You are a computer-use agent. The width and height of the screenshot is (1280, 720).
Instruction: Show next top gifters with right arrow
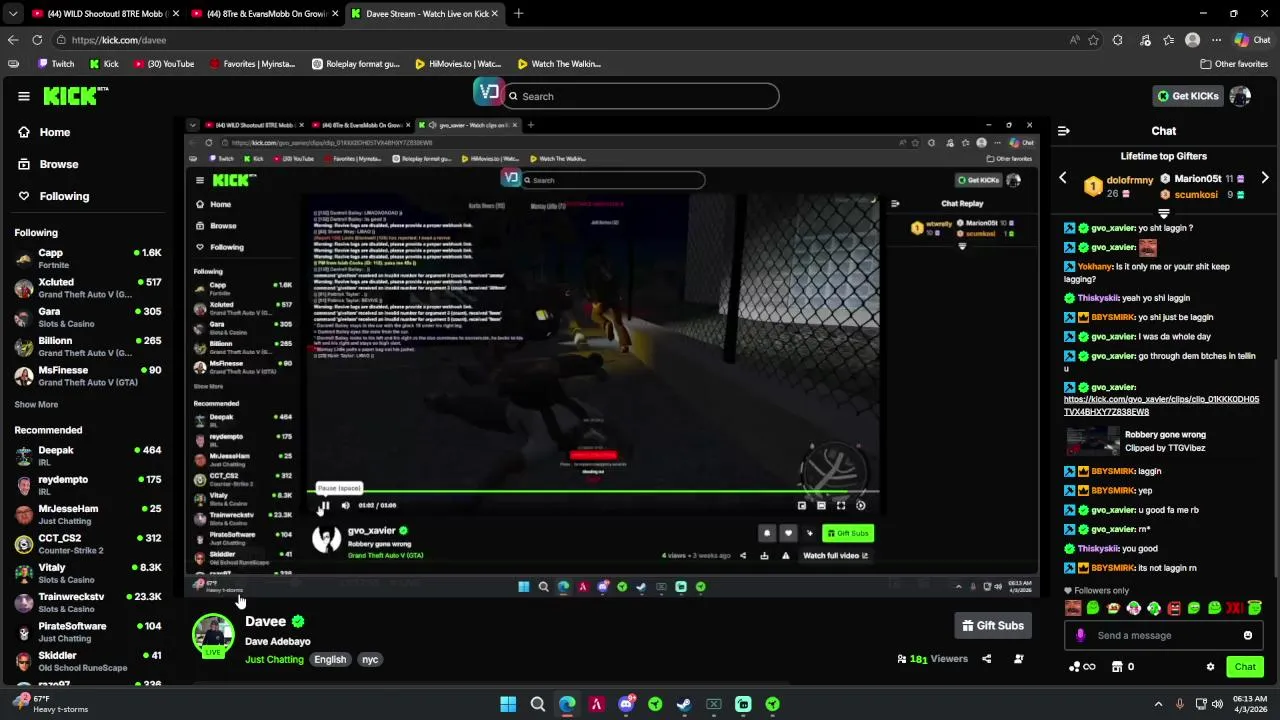tap(1265, 178)
